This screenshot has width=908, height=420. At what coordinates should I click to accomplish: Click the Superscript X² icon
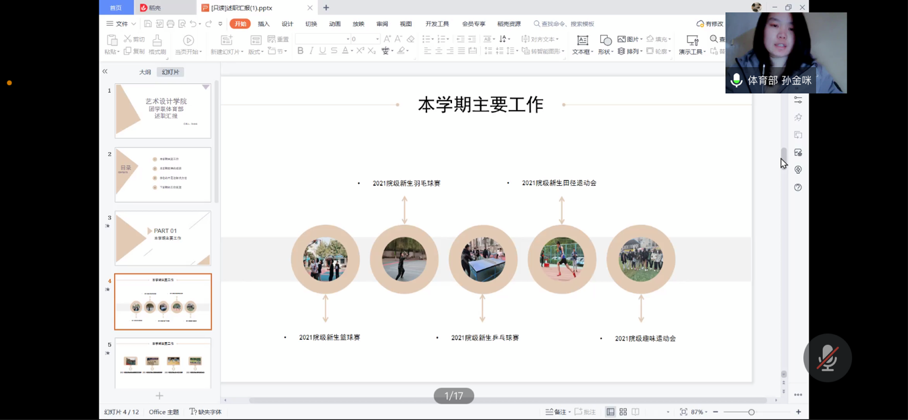(360, 51)
